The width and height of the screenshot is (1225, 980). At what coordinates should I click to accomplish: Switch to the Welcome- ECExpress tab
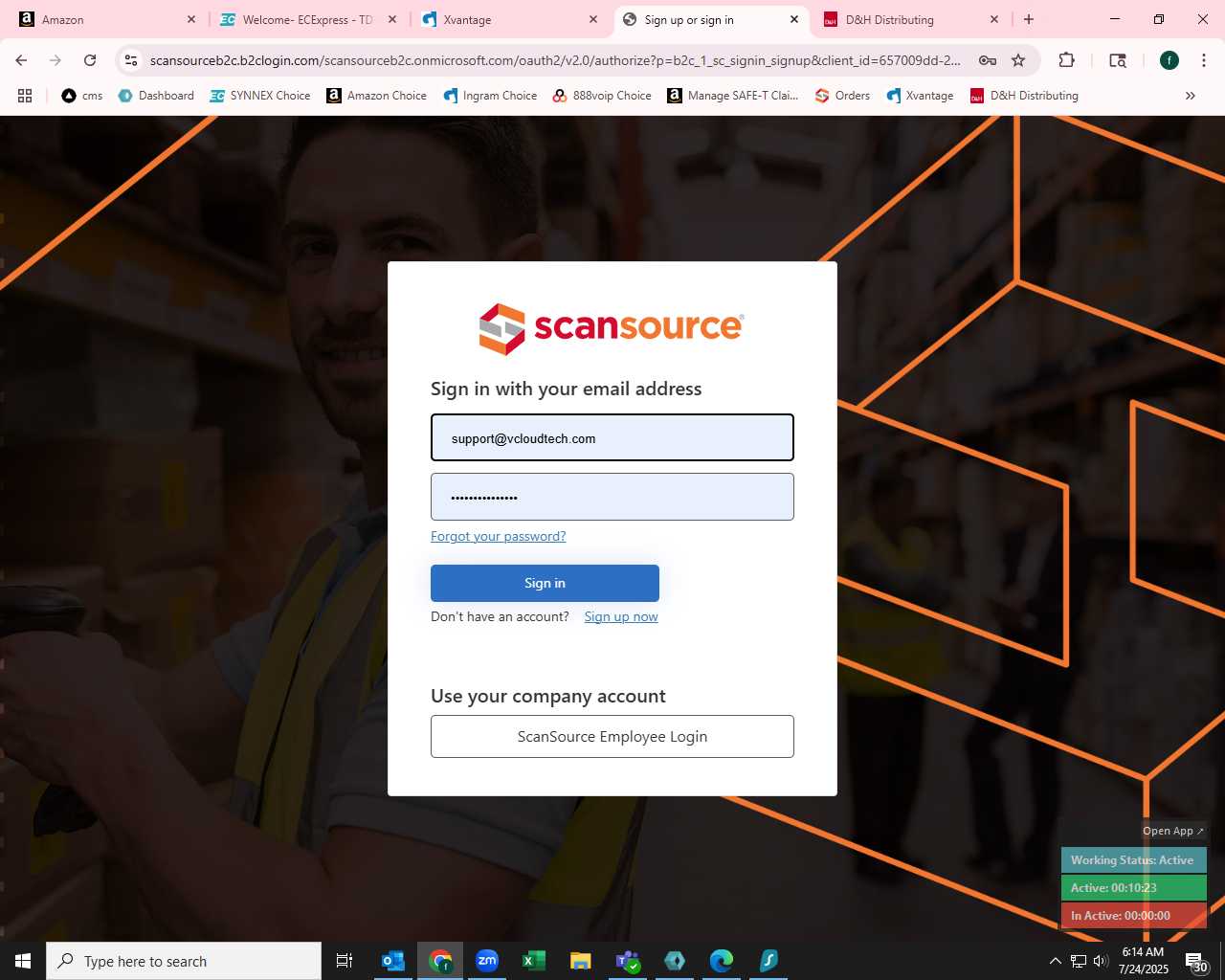(306, 19)
